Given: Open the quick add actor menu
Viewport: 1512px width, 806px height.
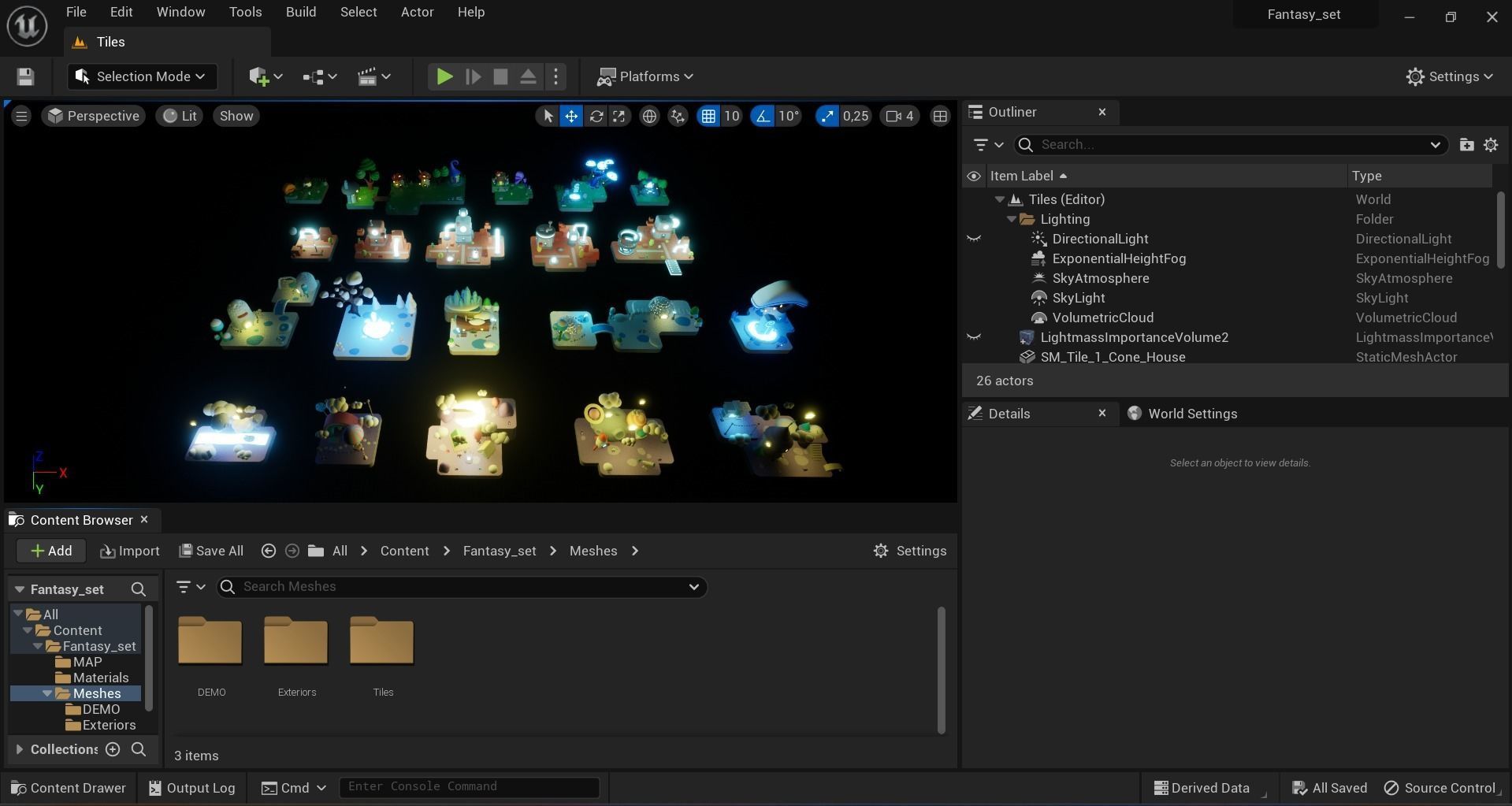Looking at the screenshot, I should pos(266,76).
